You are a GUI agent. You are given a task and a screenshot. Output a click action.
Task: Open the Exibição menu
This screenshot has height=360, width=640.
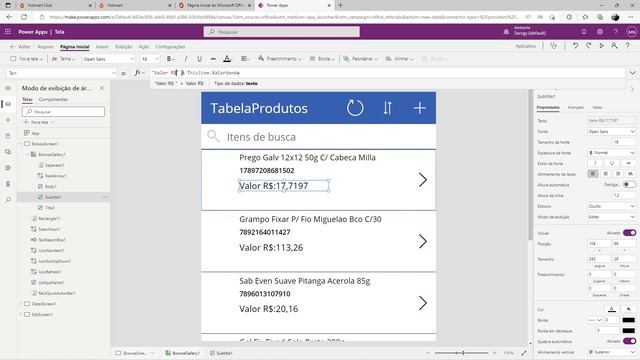point(123,47)
